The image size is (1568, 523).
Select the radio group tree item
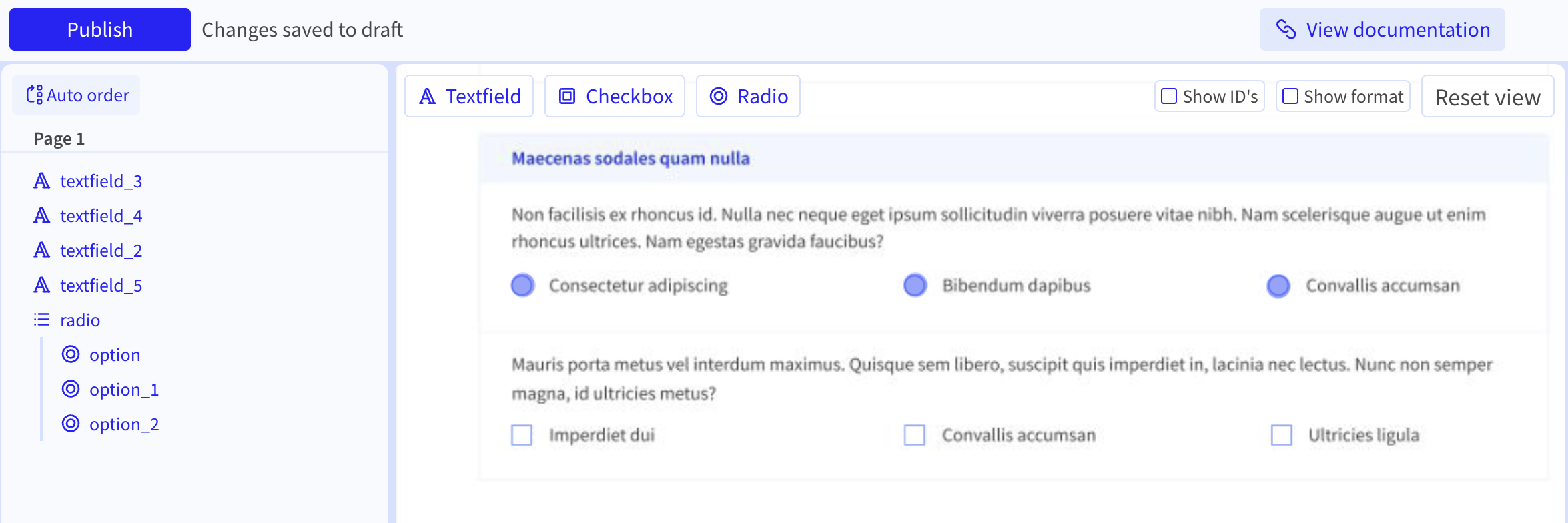pos(80,320)
